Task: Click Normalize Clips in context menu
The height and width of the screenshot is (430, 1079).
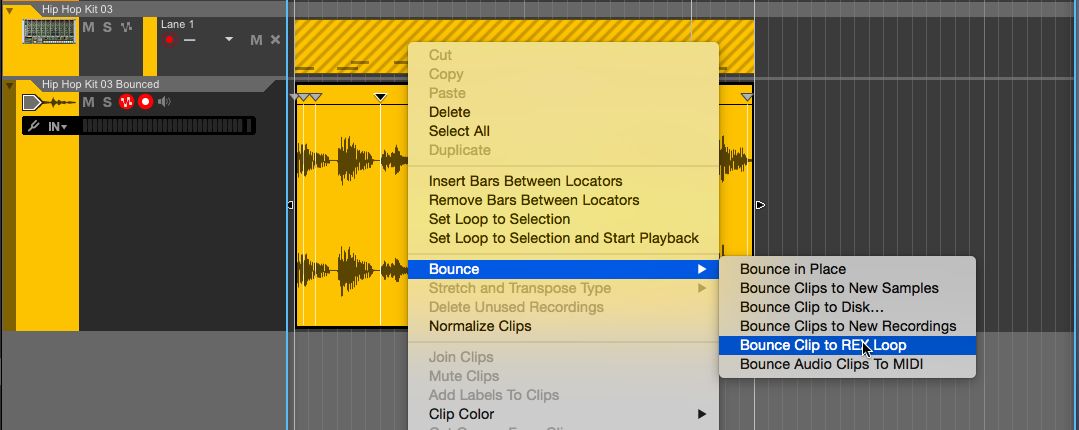Action: pos(480,326)
